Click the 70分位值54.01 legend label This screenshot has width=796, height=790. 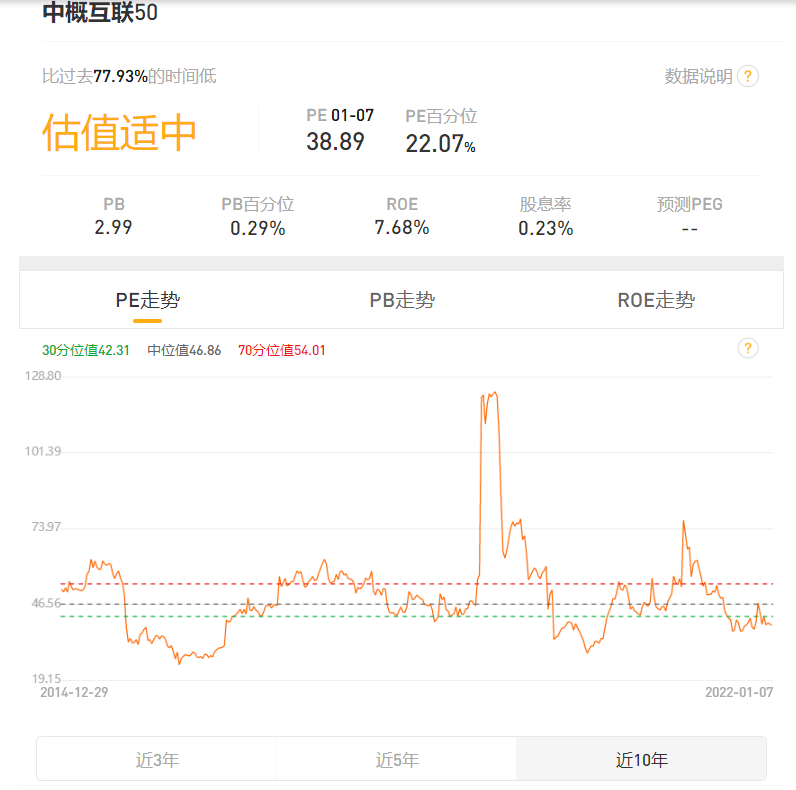(x=282, y=350)
